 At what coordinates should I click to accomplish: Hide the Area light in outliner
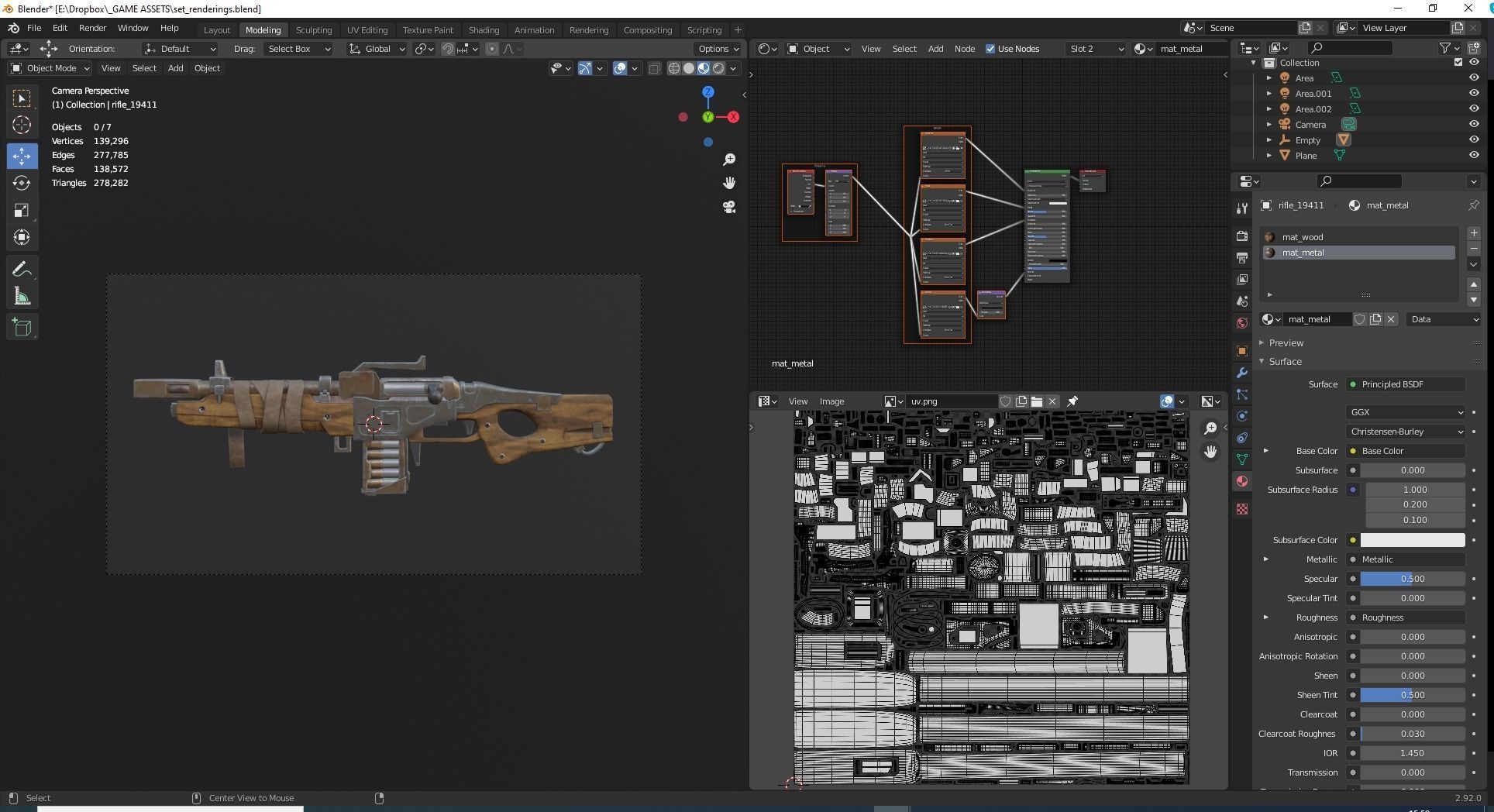click(x=1474, y=77)
